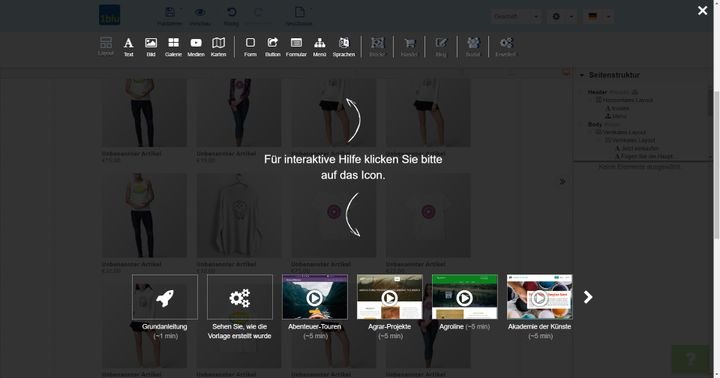The image size is (720, 378).
Task: Play the Abenteuer-Touren tutorial video
Action: tap(315, 297)
